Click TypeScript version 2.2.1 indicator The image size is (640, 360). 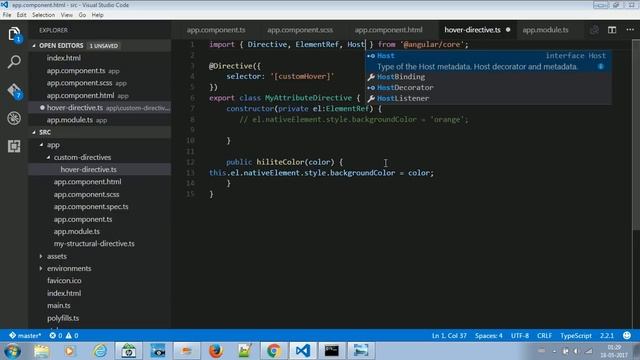coord(607,336)
